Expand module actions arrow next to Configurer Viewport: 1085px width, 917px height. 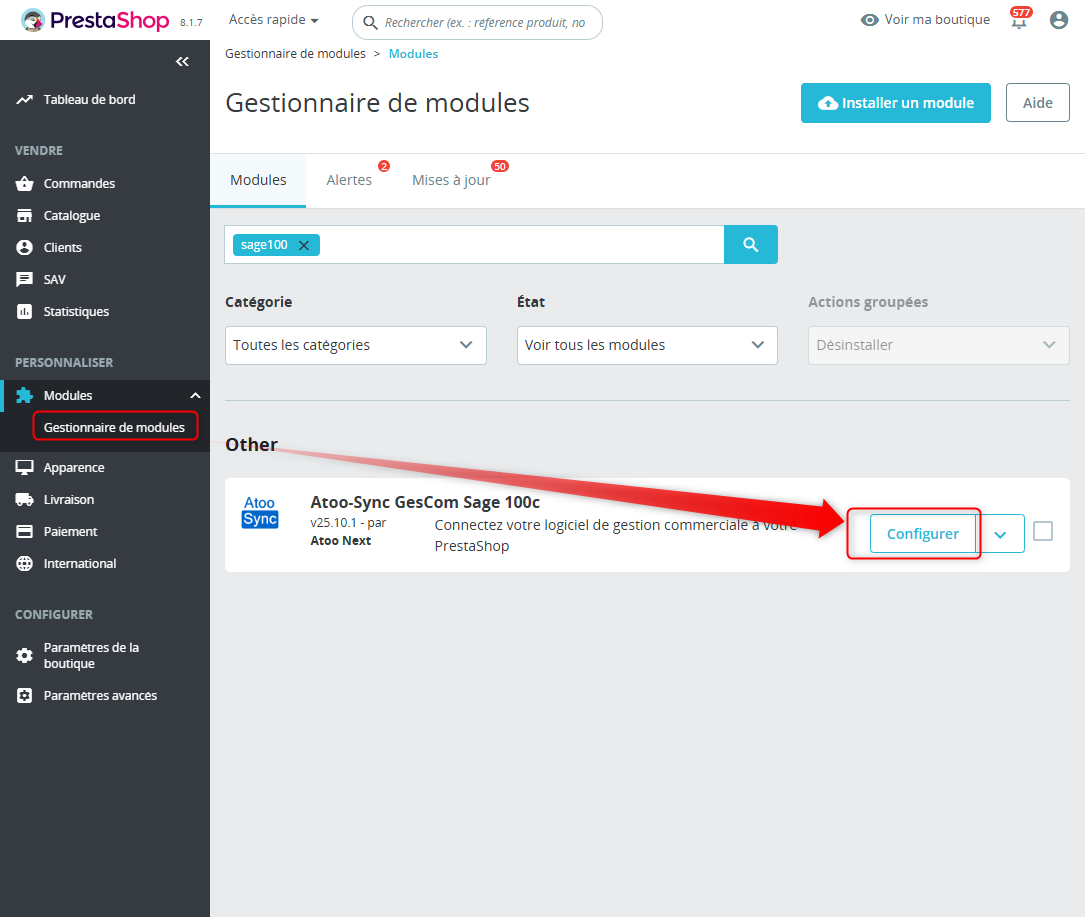(x=1001, y=534)
